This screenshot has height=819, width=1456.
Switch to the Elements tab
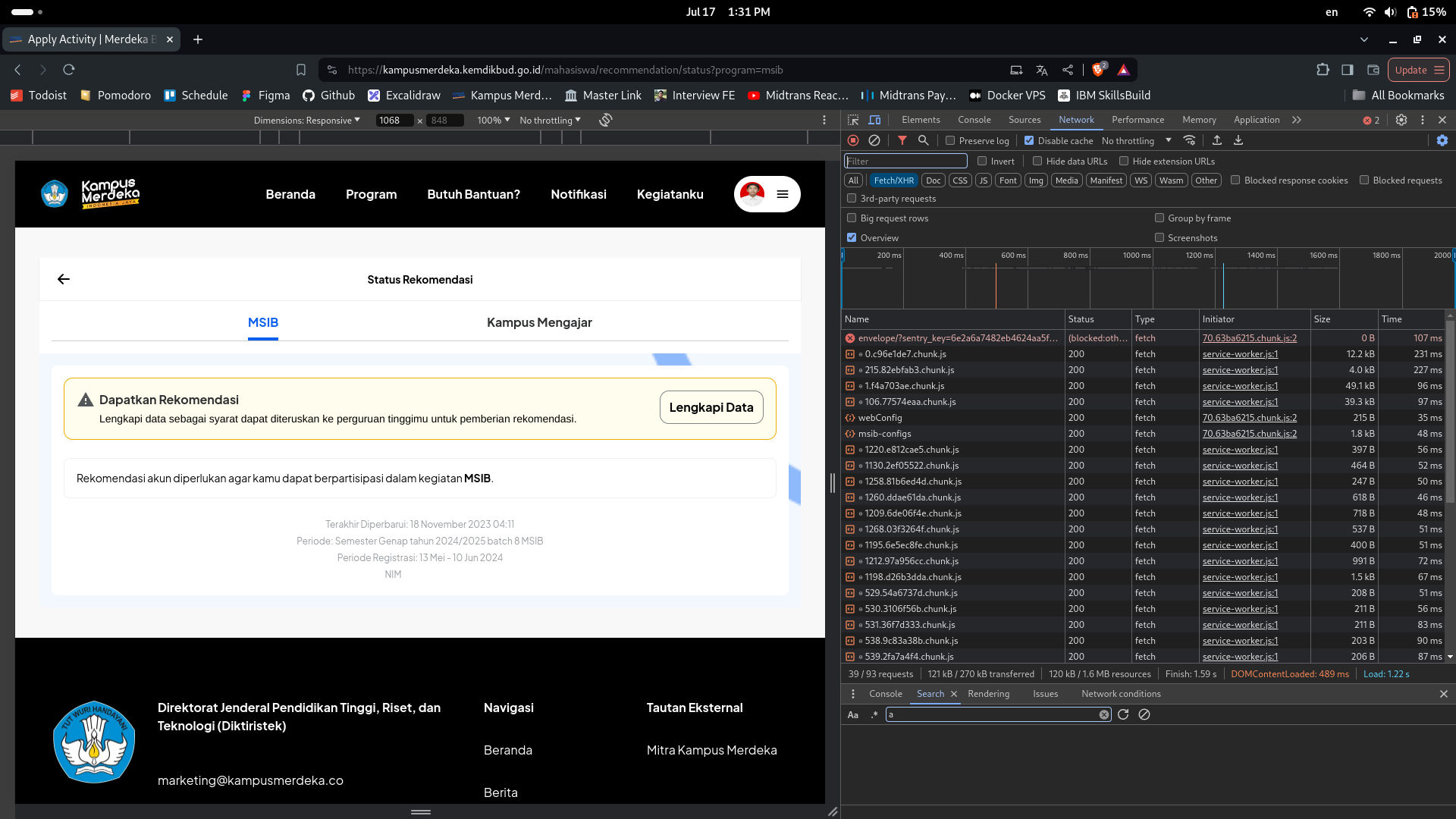point(921,120)
